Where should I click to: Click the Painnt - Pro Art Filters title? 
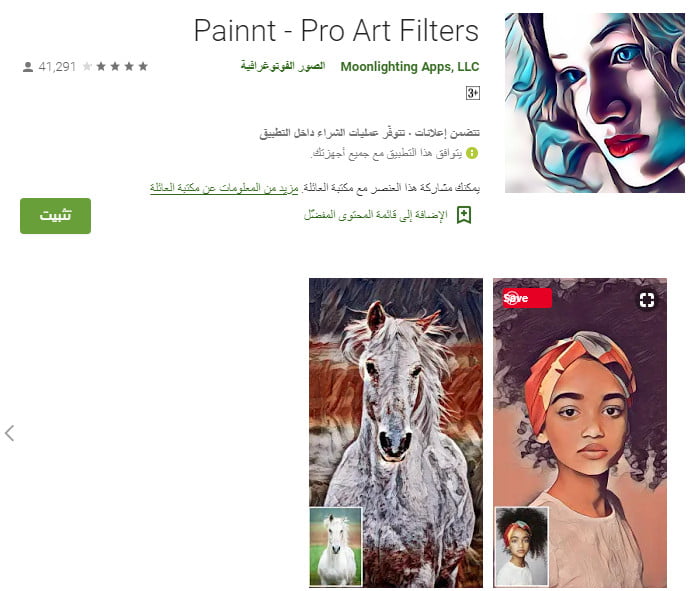pos(336,31)
